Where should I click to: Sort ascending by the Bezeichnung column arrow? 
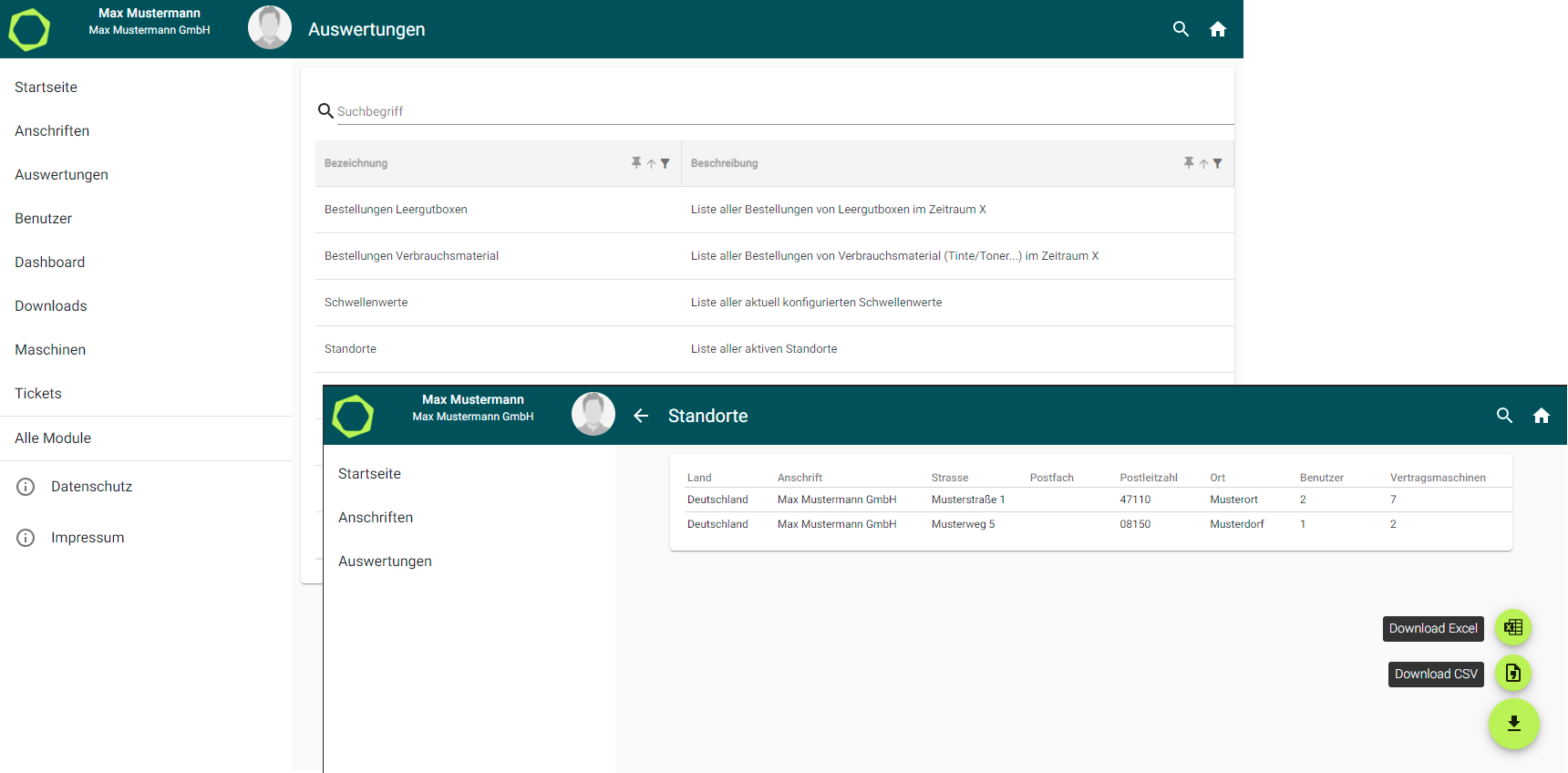[x=651, y=164]
